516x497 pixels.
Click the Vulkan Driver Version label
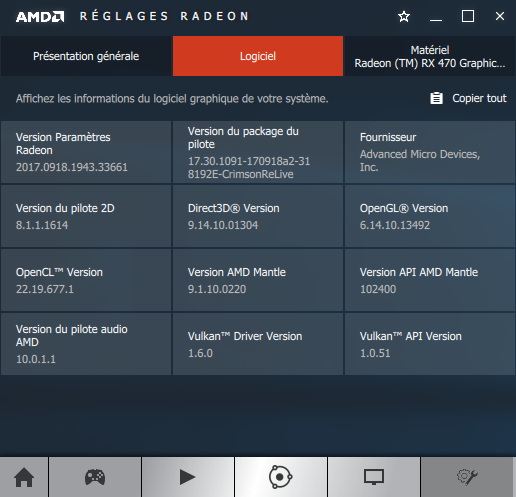(245, 336)
